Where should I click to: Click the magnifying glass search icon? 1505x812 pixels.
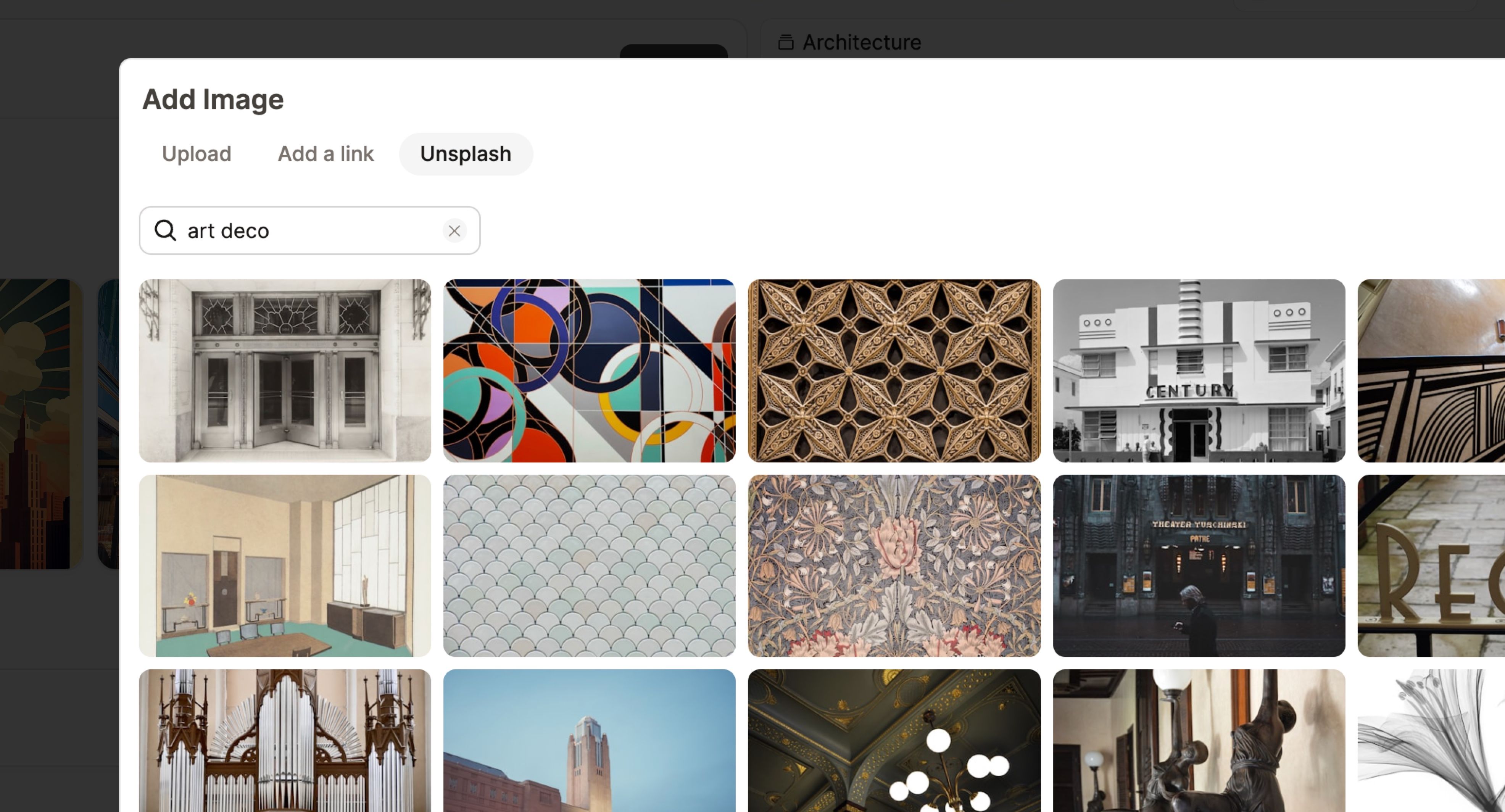click(x=165, y=231)
